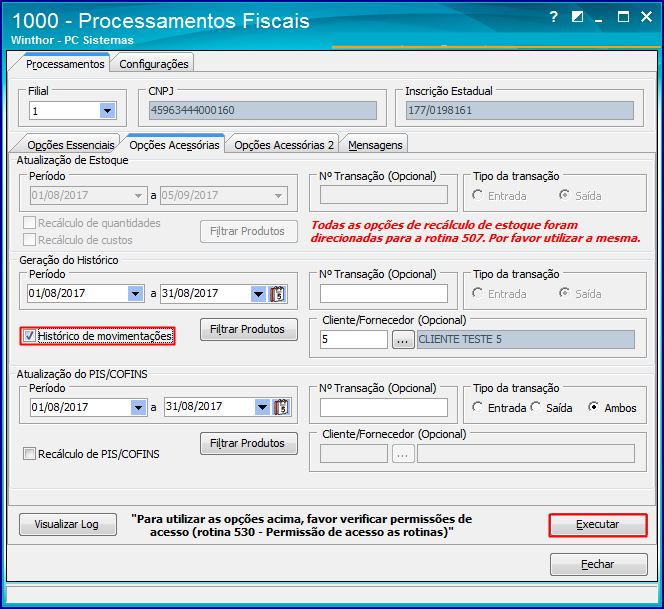Maximize the Processamentos Fiscais window
The width and height of the screenshot is (664, 609).
[x=623, y=17]
